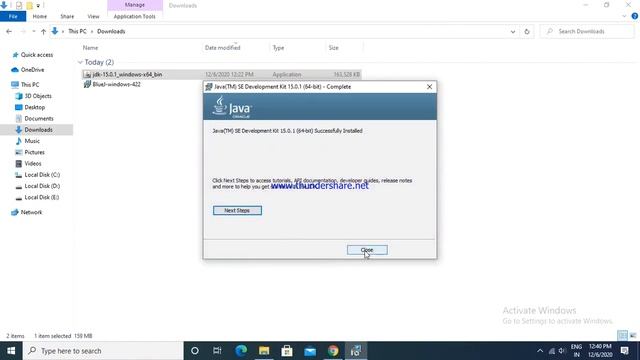This screenshot has width=640, height=360.
Task: Open File Explorer from taskbar
Action: [x=264, y=351]
